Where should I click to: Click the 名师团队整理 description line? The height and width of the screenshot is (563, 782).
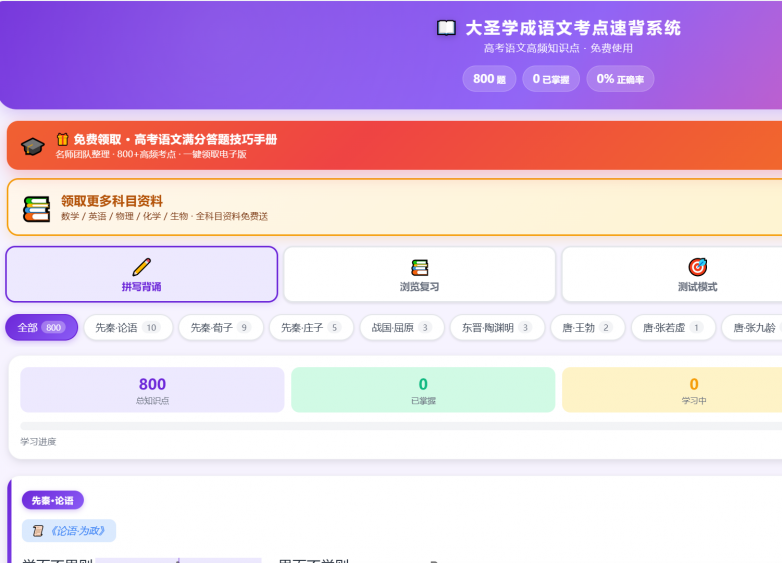coord(151,155)
